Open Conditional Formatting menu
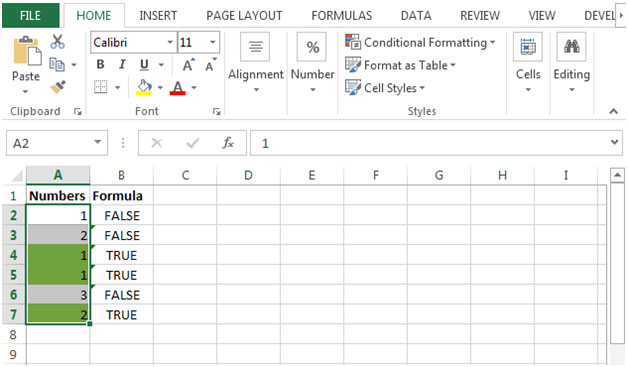This screenshot has width=628, height=367. tap(420, 42)
